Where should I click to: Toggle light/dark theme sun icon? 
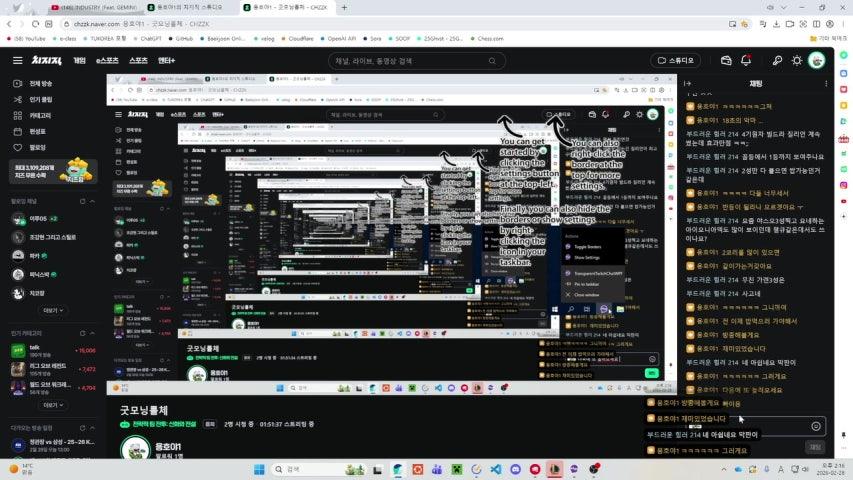796,60
